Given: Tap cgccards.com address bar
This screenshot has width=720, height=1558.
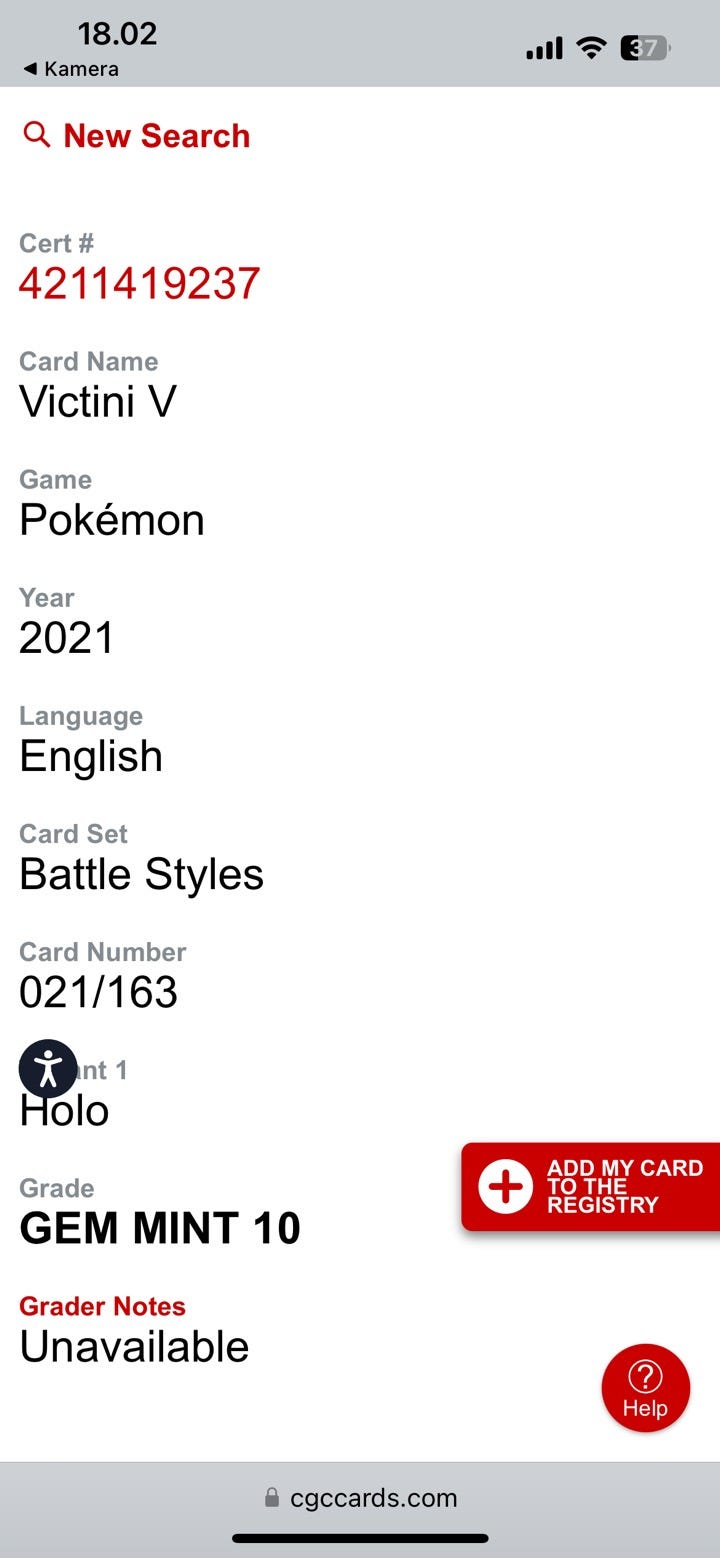Looking at the screenshot, I should tap(373, 1498).
